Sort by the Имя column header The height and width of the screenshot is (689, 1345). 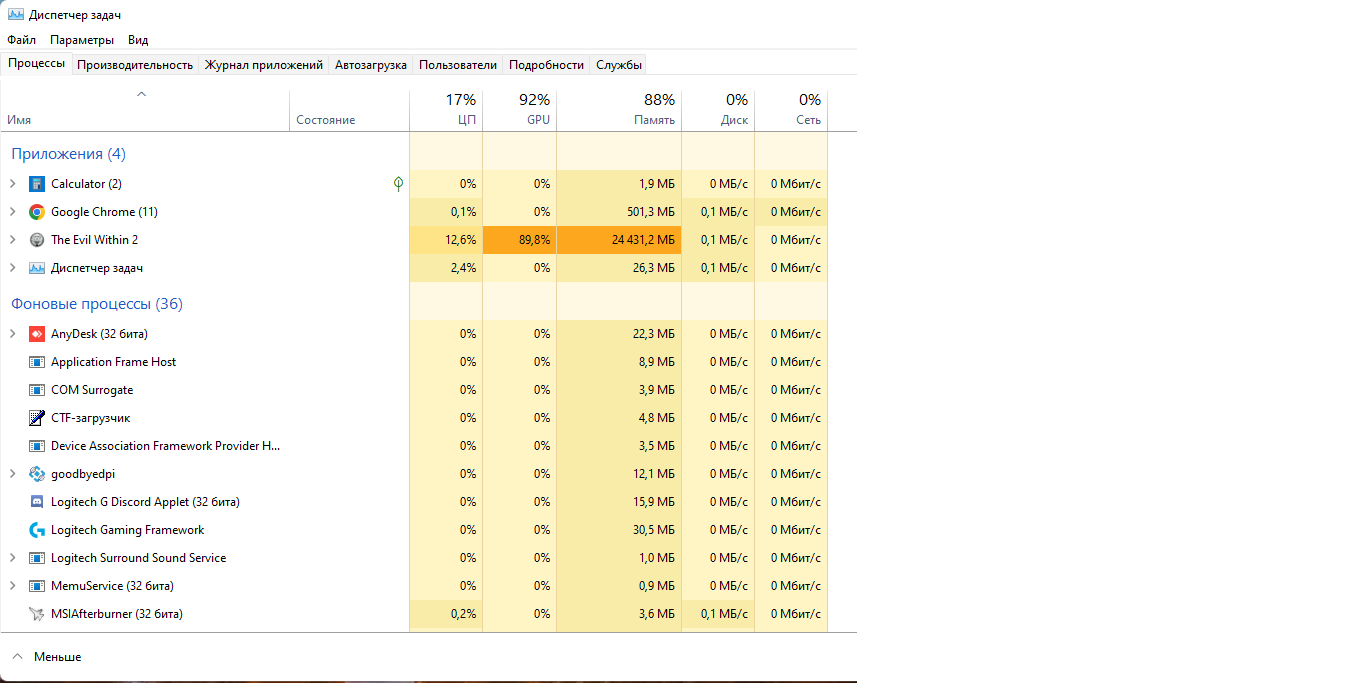pos(145,110)
